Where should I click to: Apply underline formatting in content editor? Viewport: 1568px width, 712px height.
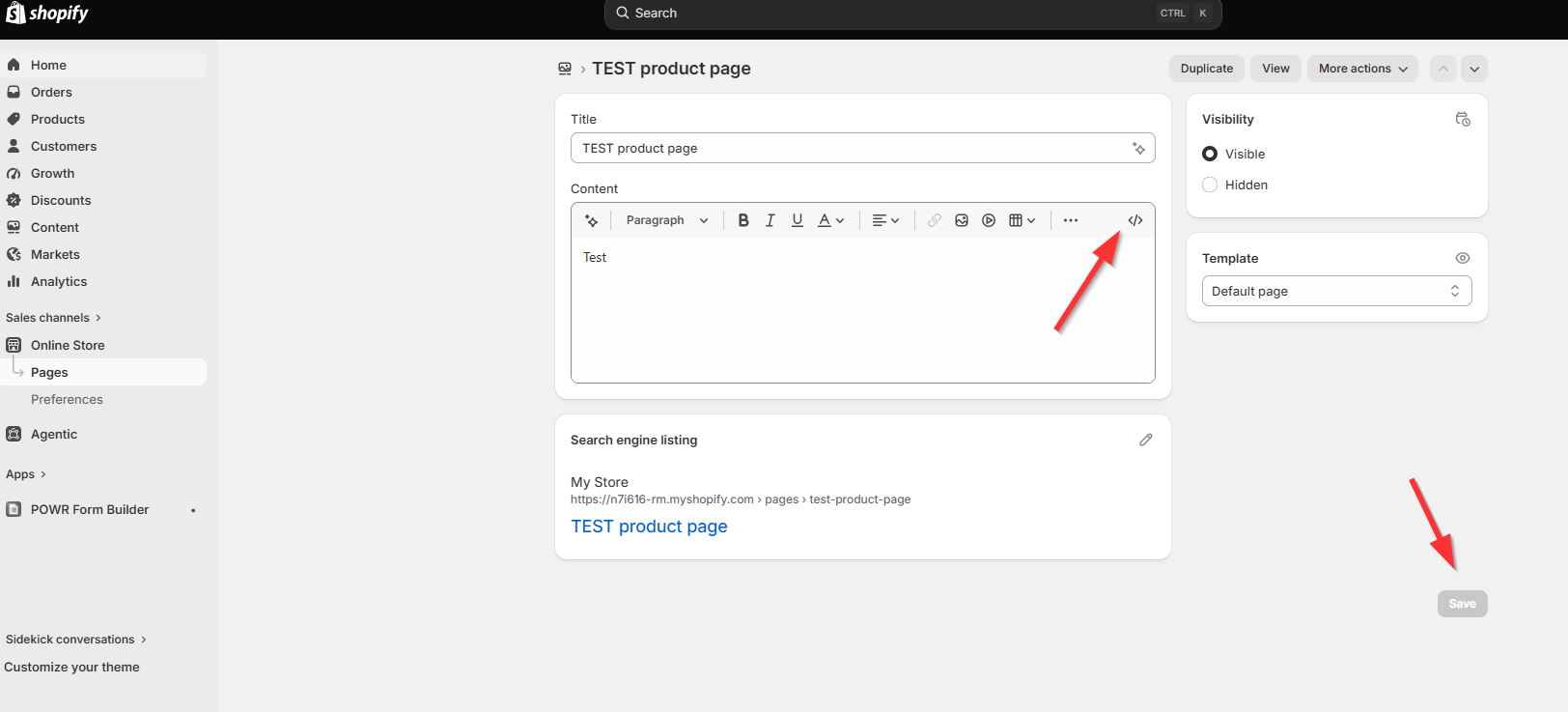[x=798, y=220]
